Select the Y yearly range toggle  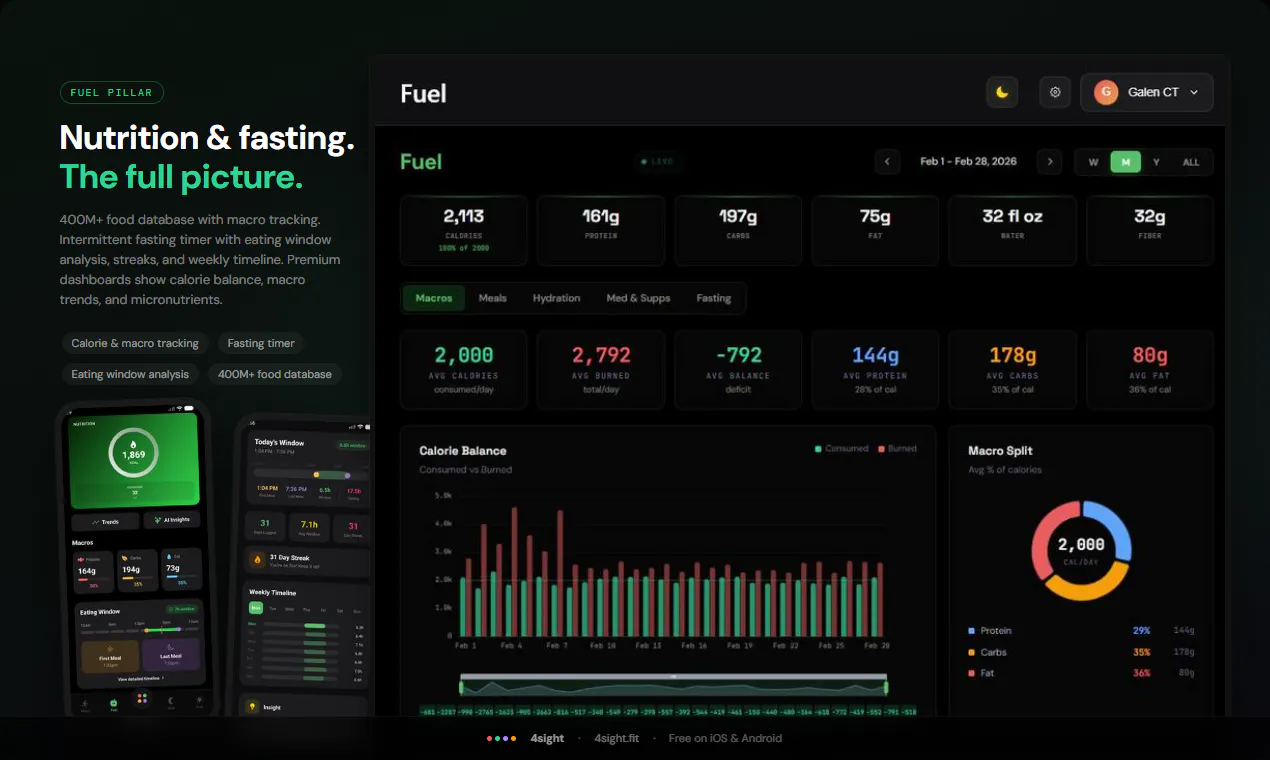click(1157, 162)
